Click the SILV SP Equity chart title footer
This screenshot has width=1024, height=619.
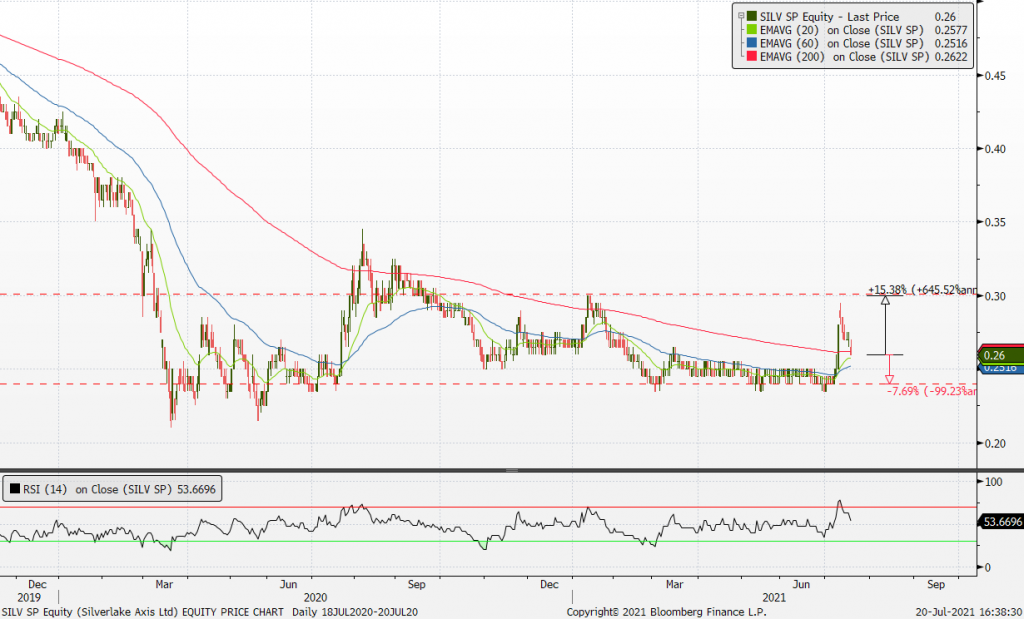208,612
